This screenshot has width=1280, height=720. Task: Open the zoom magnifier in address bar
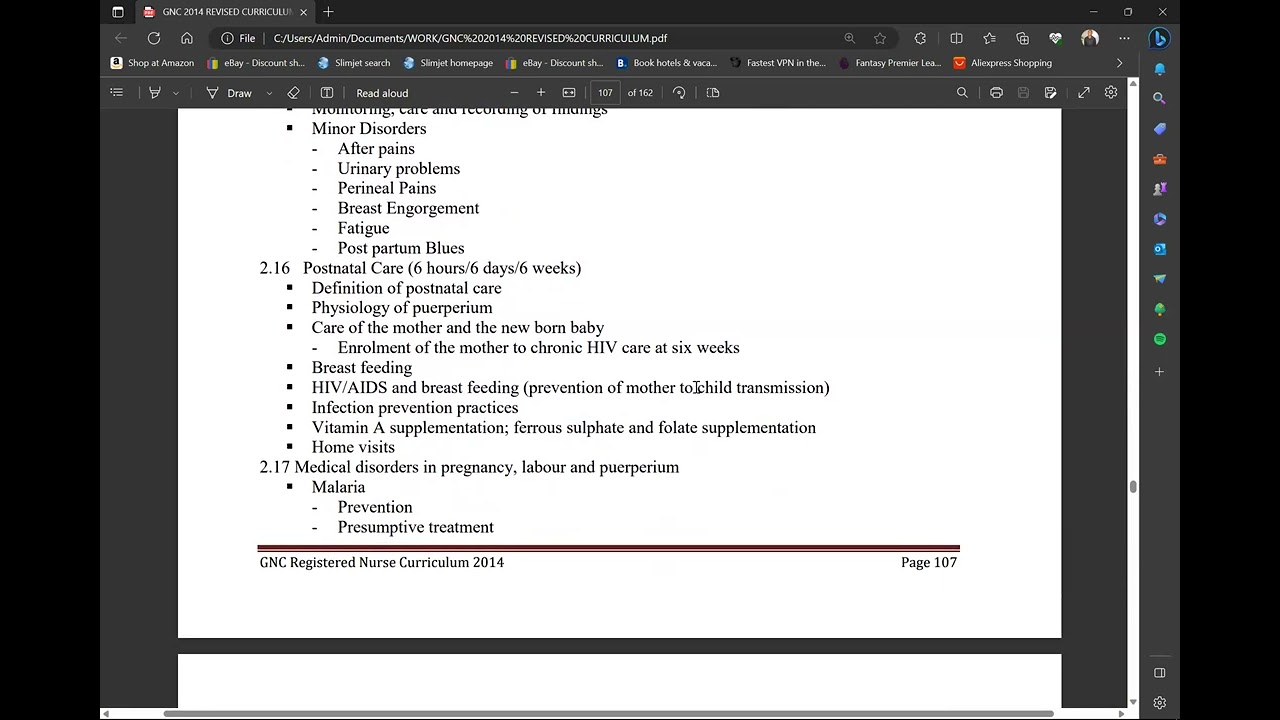click(849, 38)
